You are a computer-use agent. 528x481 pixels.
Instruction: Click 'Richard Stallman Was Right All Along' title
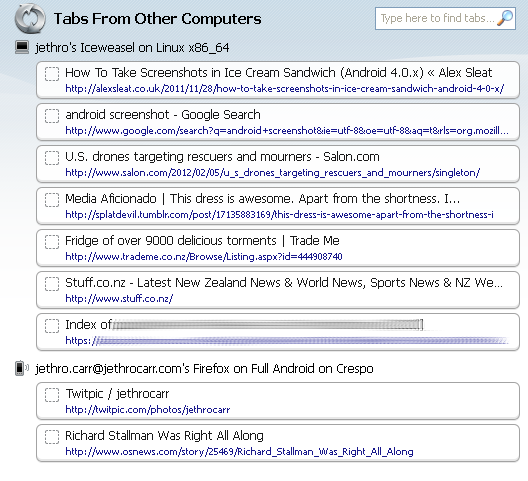point(164,436)
